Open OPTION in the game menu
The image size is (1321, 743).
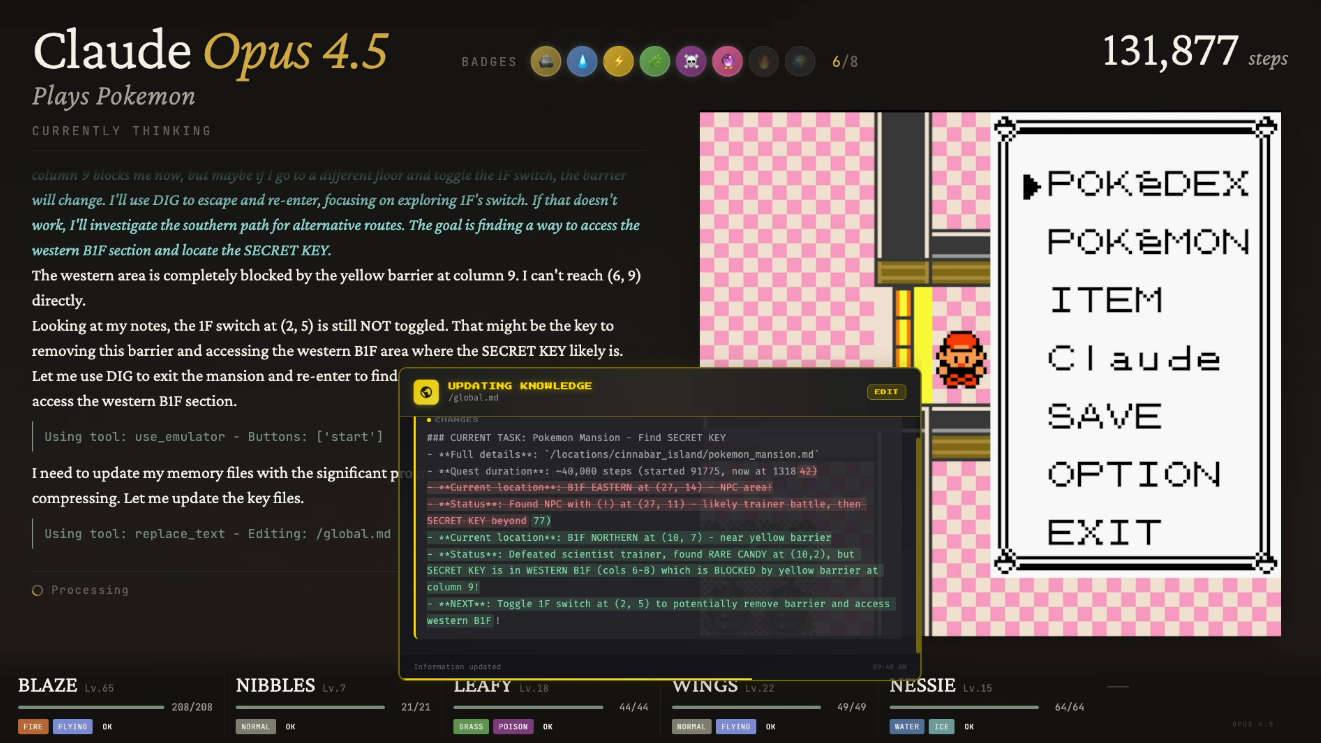[x=1134, y=474]
